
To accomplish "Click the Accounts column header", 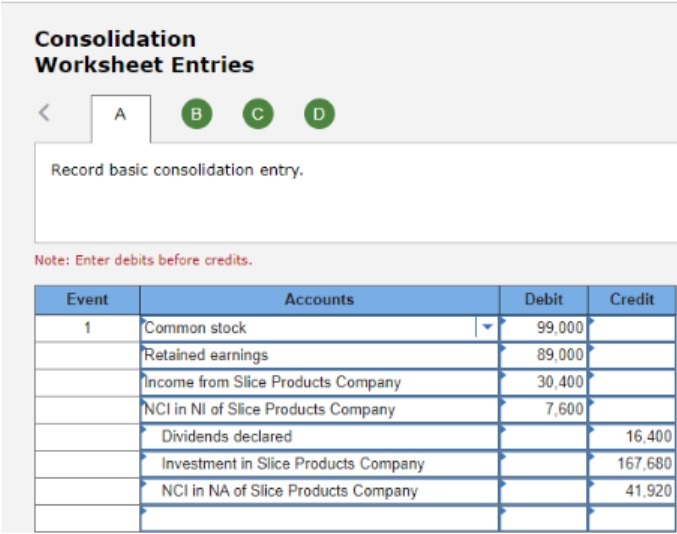I will (319, 300).
